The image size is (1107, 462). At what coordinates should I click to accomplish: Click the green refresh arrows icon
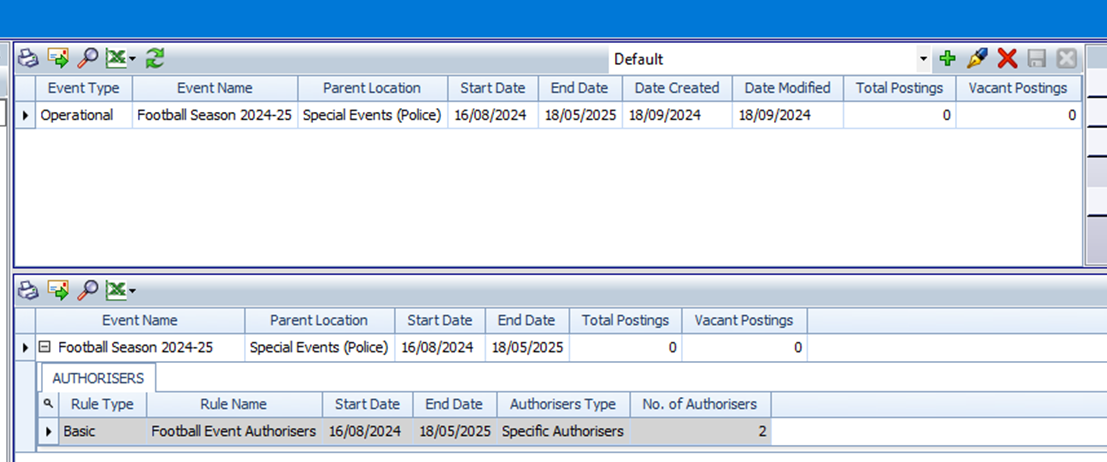(154, 59)
